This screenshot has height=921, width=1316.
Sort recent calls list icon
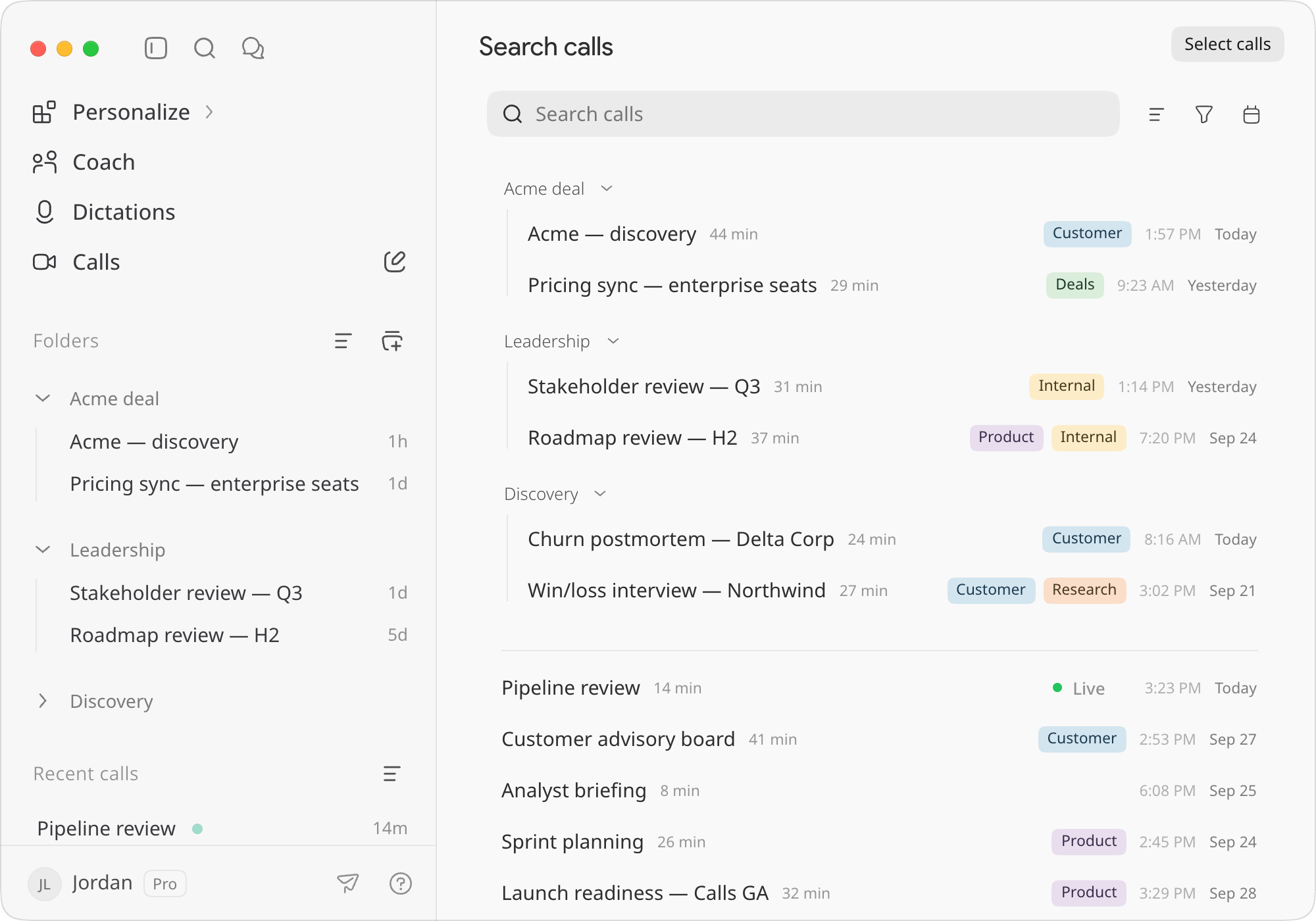tap(392, 774)
